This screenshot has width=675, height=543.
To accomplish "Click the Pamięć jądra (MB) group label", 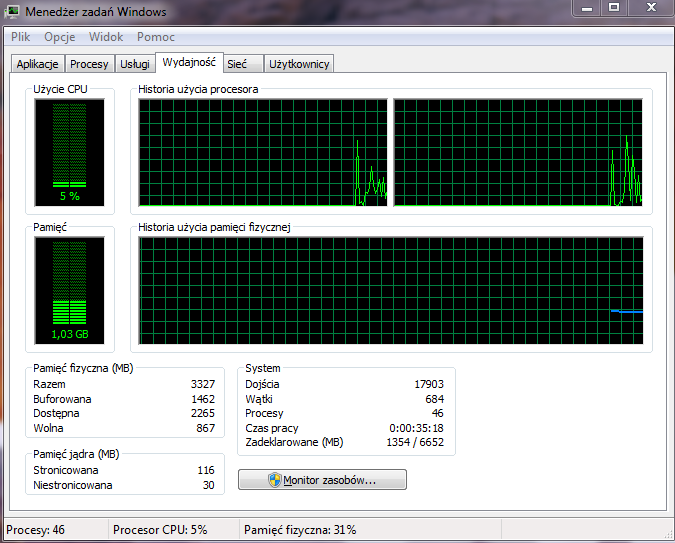I will click(x=76, y=454).
